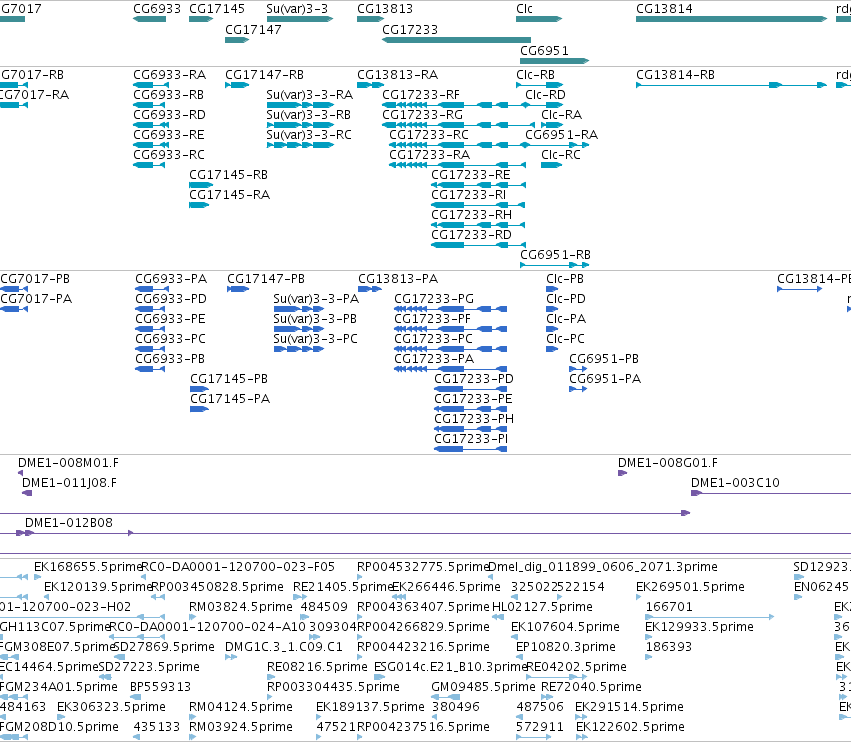This screenshot has width=851, height=742.
Task: Click transcript CG17233-RD
Action: click(x=471, y=235)
